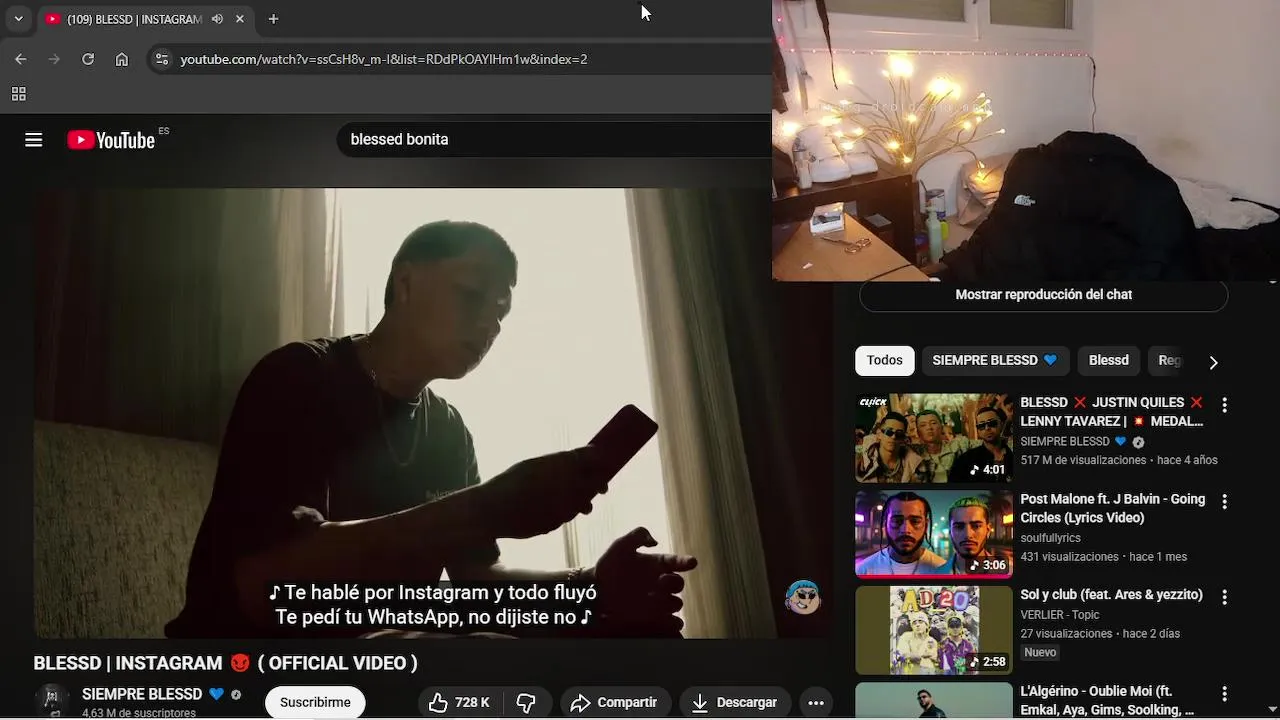Click '431 visualizaciones · hace 1 mes' text
The width and height of the screenshot is (1280, 720).
[1103, 557]
